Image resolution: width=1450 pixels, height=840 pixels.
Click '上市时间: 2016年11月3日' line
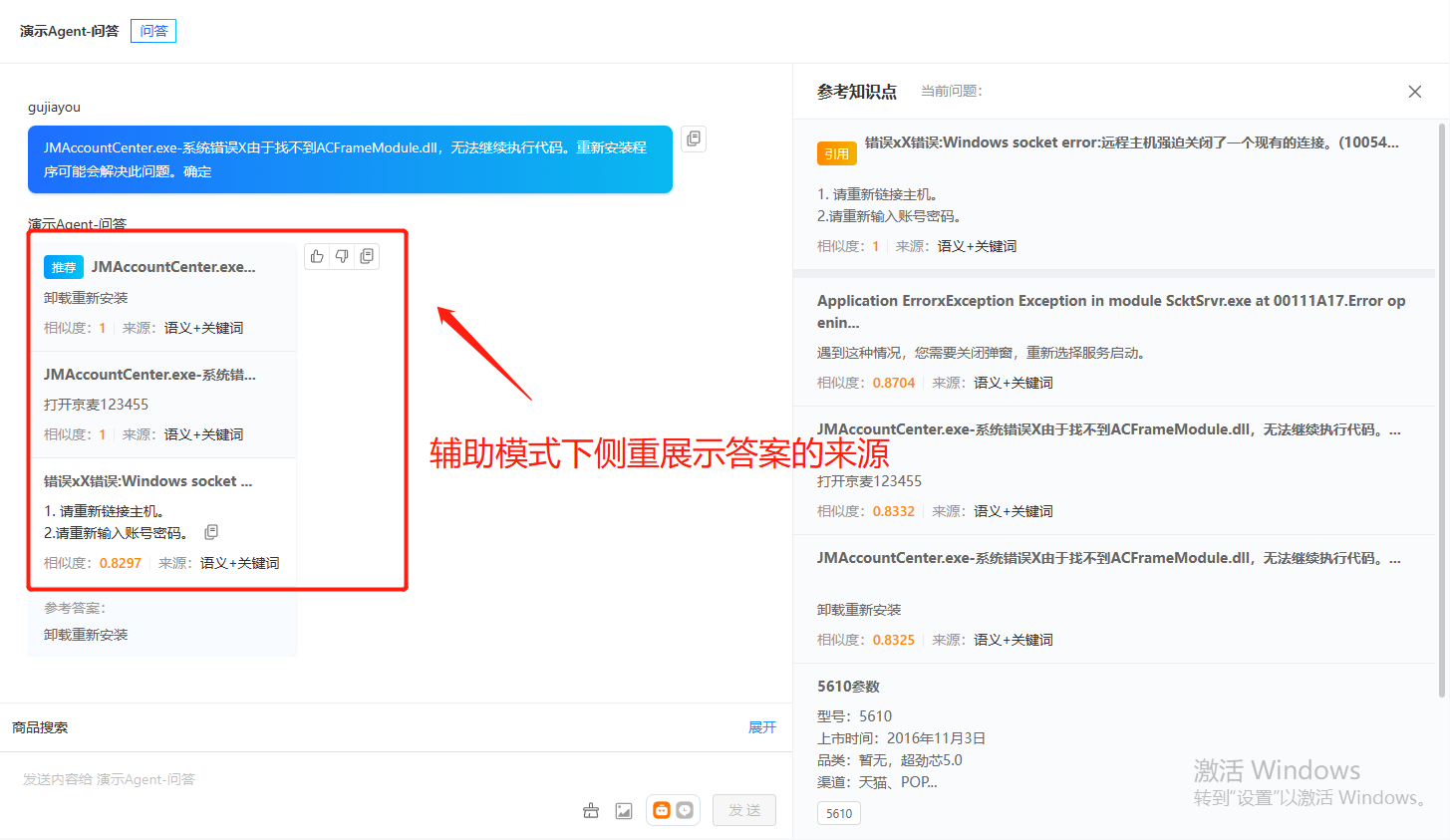click(901, 738)
